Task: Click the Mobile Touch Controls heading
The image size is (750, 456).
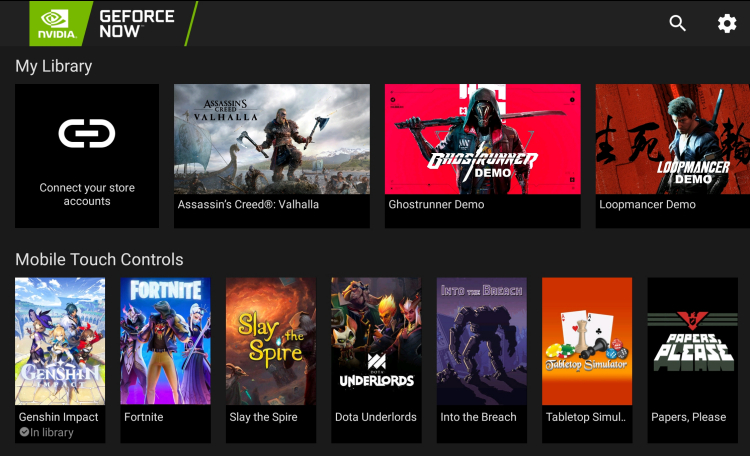Action: point(99,259)
